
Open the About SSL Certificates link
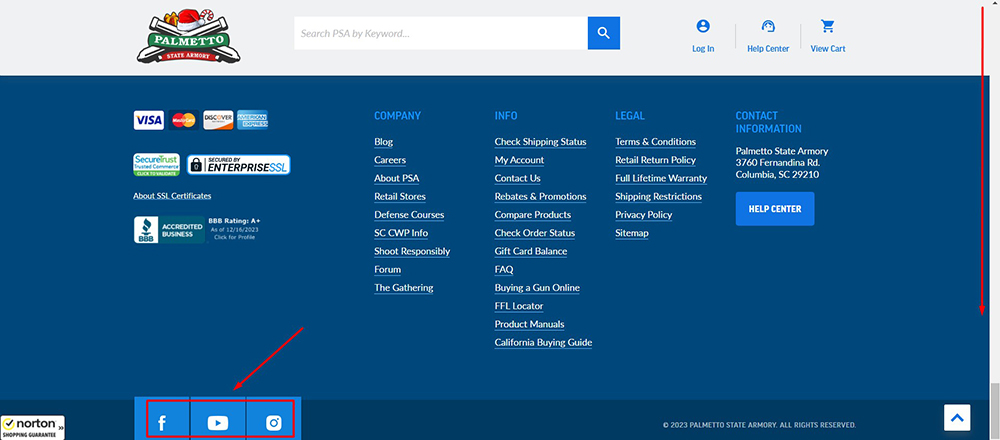tap(172, 196)
